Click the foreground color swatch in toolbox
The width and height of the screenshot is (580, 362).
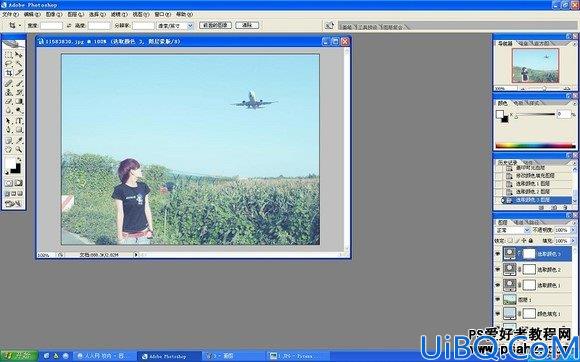tap(10, 163)
